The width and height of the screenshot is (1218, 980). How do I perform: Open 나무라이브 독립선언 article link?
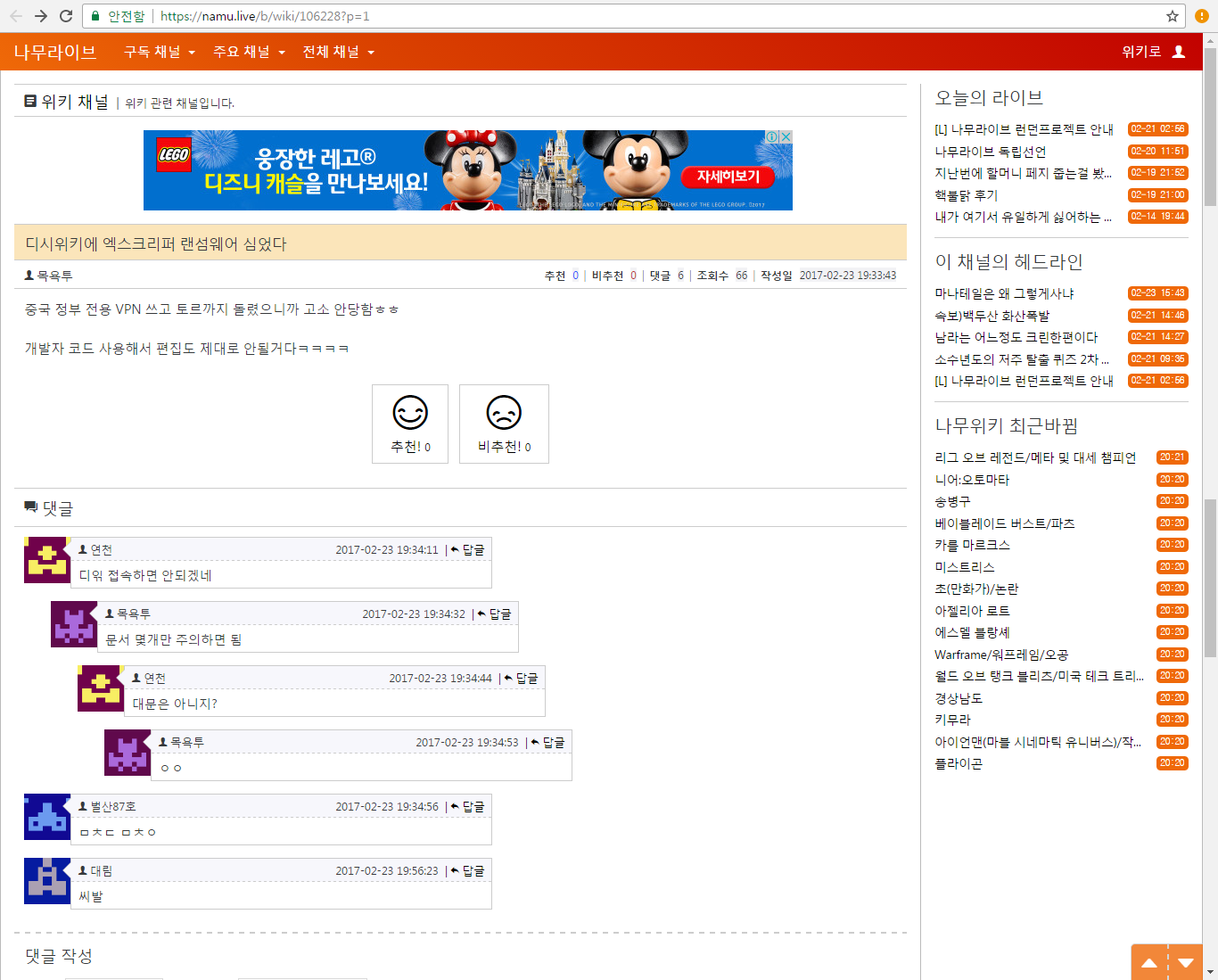990,152
